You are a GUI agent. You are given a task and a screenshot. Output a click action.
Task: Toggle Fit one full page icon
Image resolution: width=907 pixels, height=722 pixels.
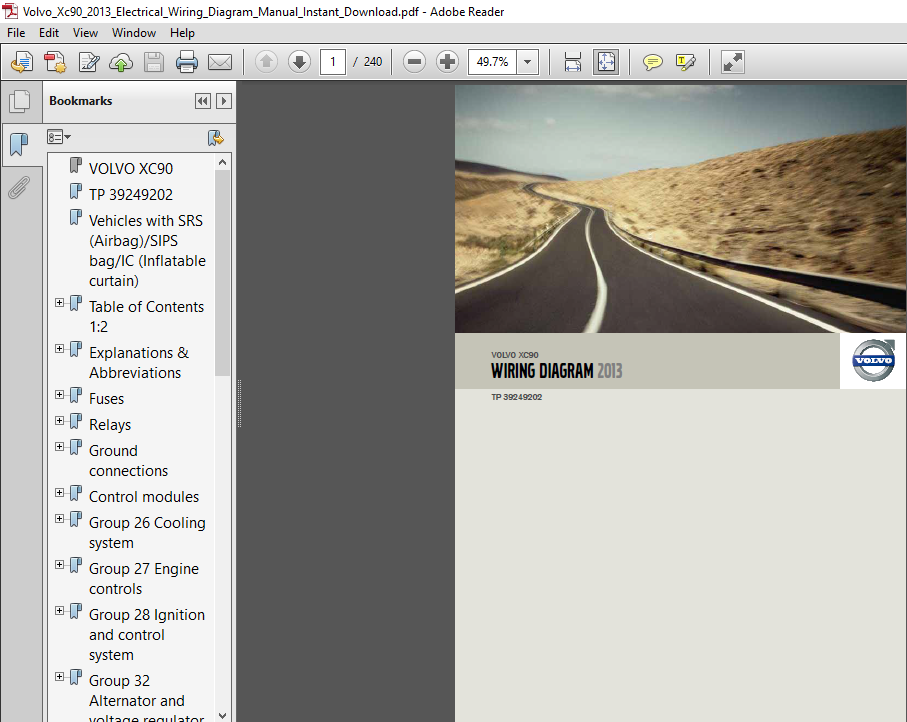pos(606,62)
